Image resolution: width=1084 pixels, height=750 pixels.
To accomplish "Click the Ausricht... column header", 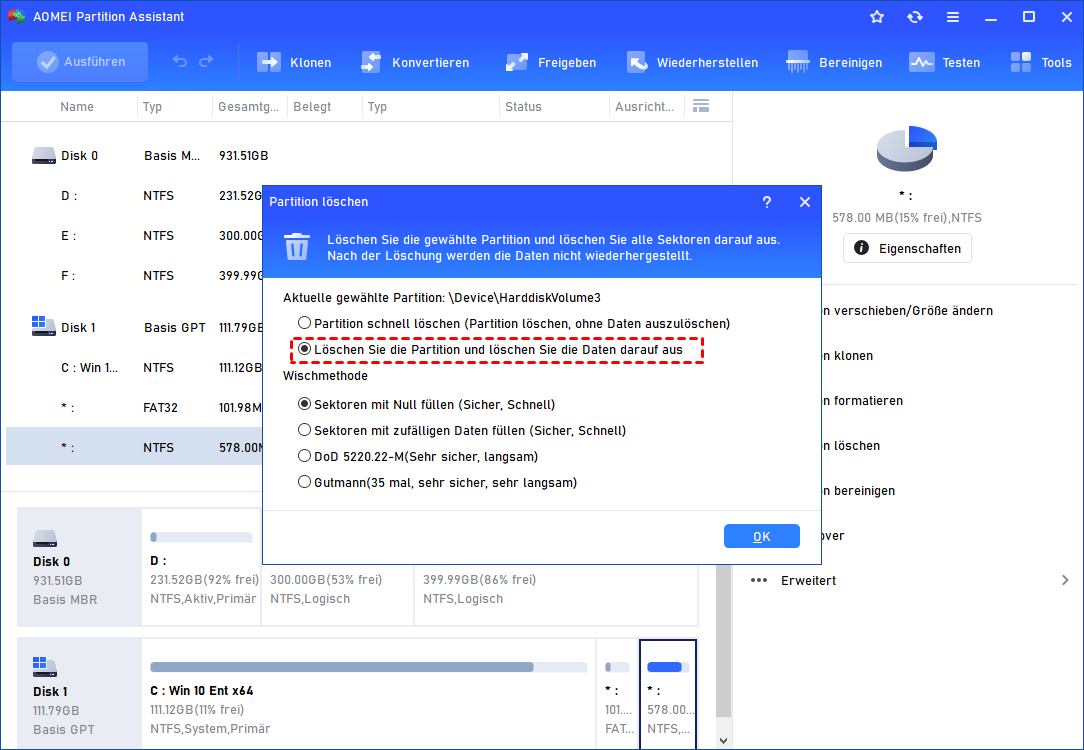I will click(x=644, y=106).
